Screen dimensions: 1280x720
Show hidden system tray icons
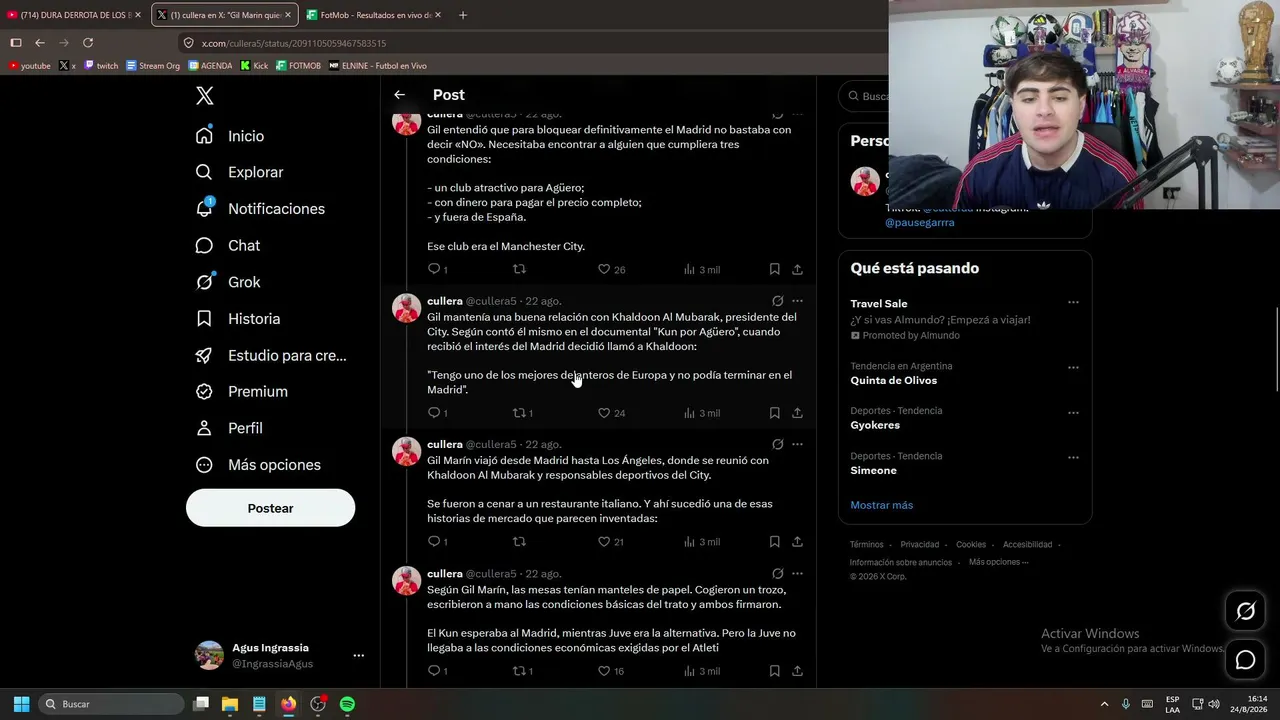point(1104,704)
